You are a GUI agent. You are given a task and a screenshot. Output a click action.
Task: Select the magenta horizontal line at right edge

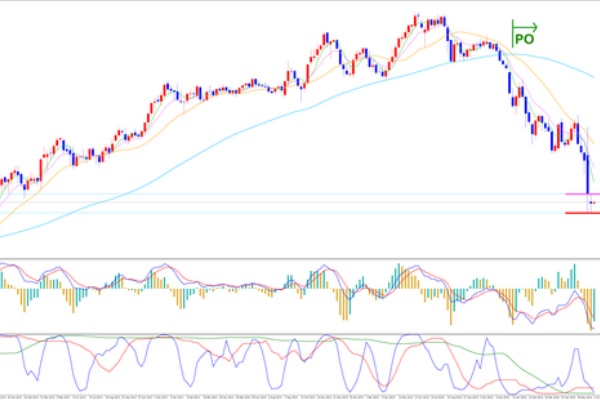point(581,194)
